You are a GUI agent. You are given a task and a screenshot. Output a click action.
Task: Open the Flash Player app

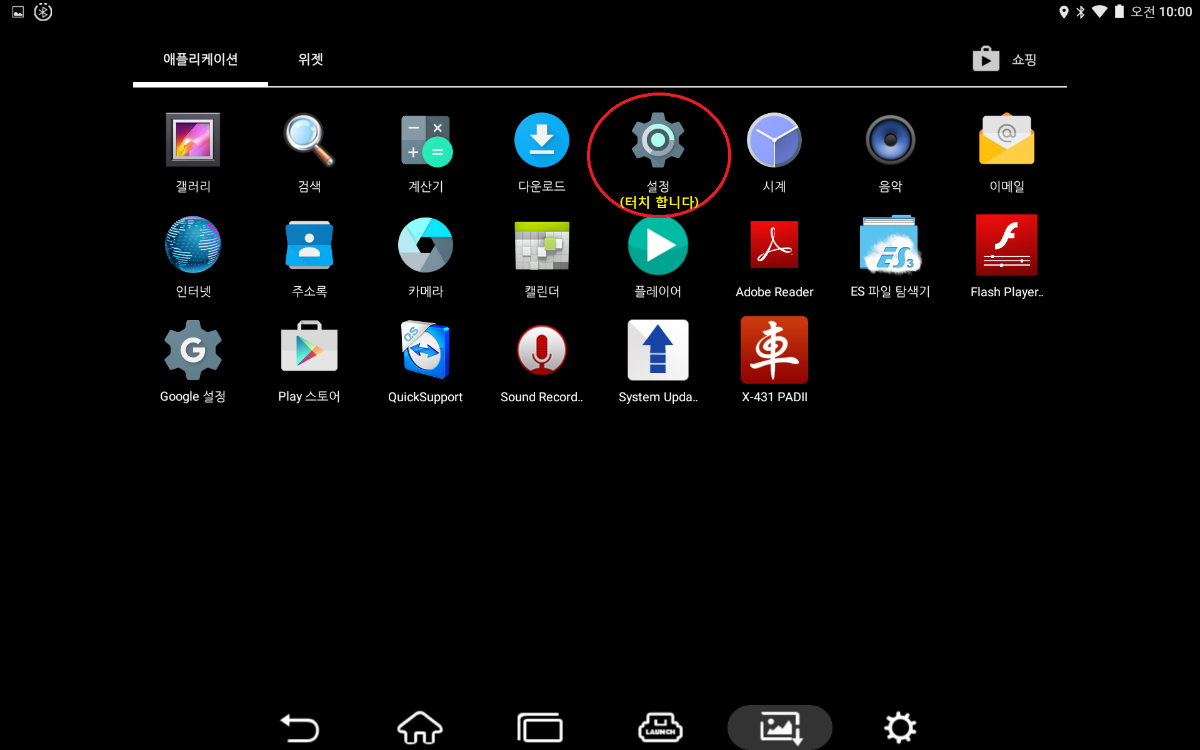[x=1006, y=245]
